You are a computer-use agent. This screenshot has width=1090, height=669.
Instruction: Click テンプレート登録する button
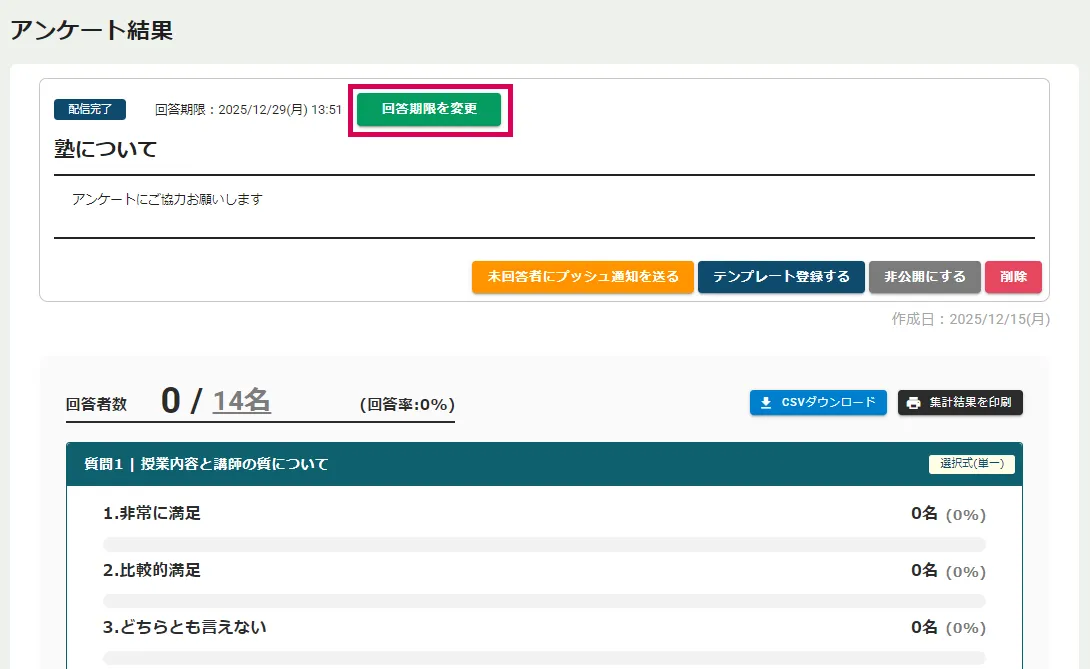tap(781, 277)
